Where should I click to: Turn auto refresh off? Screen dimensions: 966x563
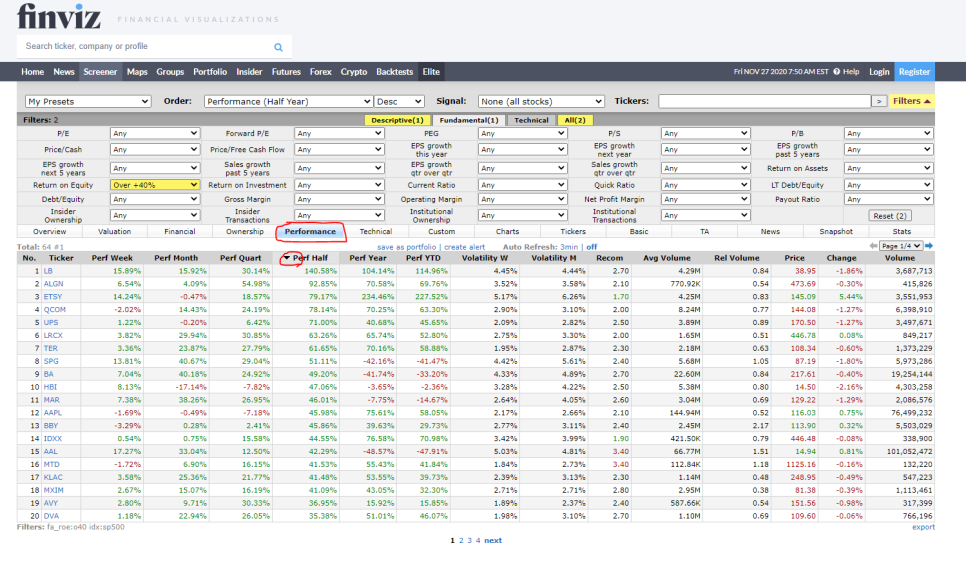(x=591, y=246)
